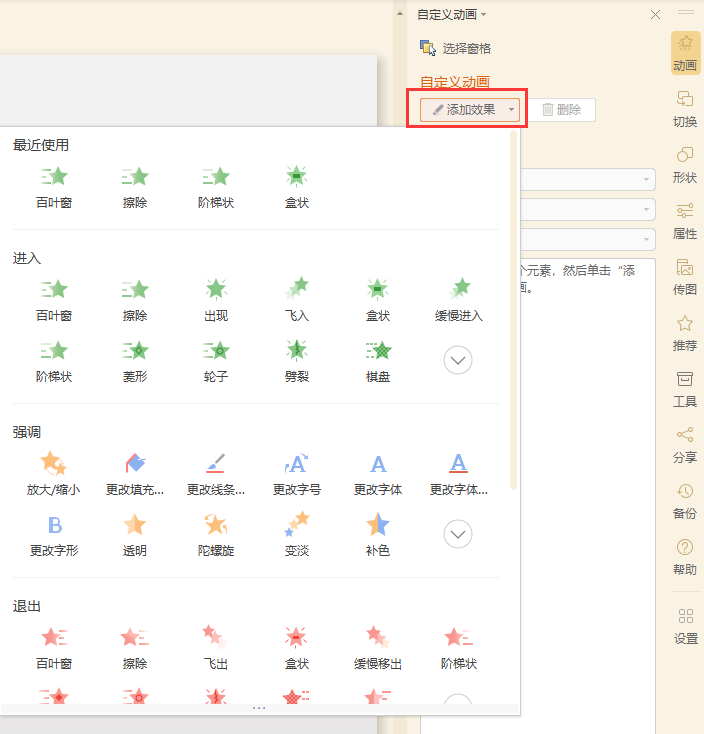Viewport: 704px width, 734px height.
Task: Apply the 出现 entrance effect
Action: click(x=216, y=300)
